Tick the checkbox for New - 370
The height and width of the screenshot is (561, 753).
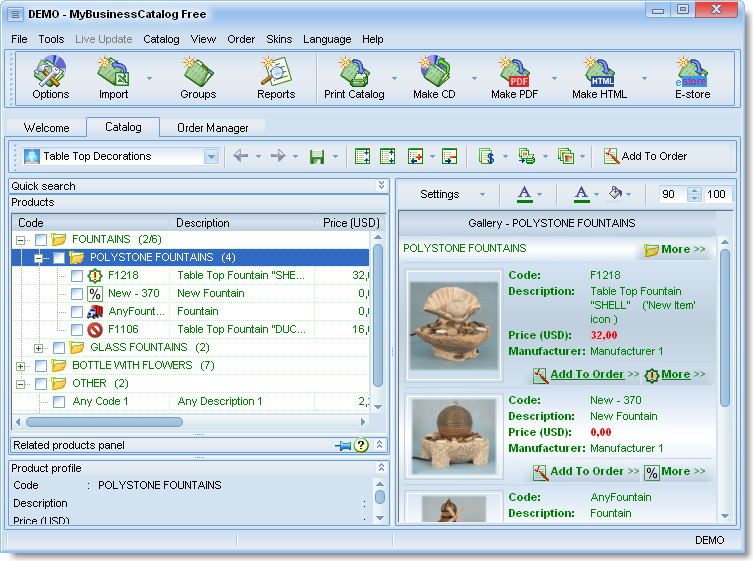point(77,293)
